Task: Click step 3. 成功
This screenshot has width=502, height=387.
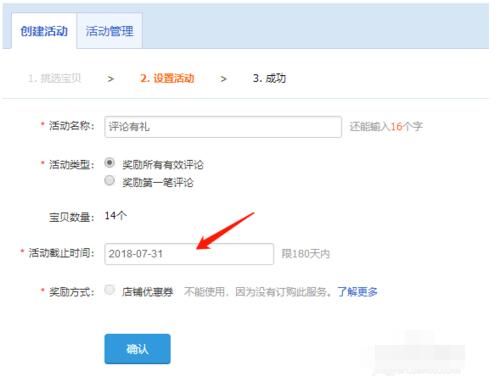Action: (x=269, y=79)
